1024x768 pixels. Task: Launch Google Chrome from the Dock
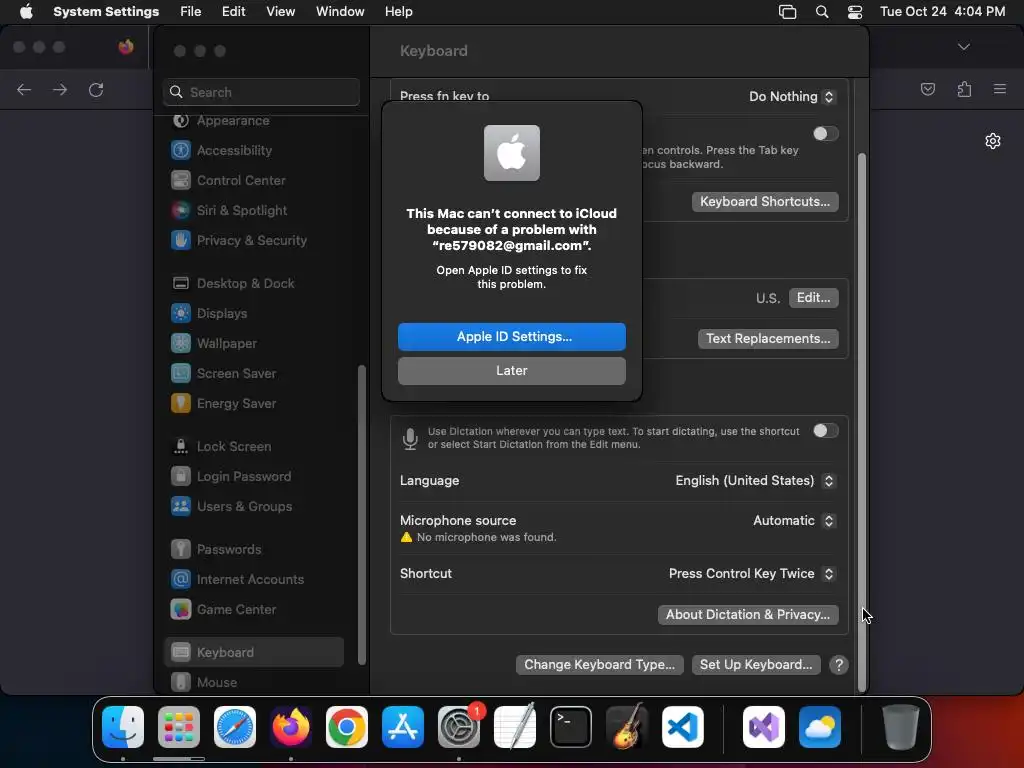(x=347, y=727)
